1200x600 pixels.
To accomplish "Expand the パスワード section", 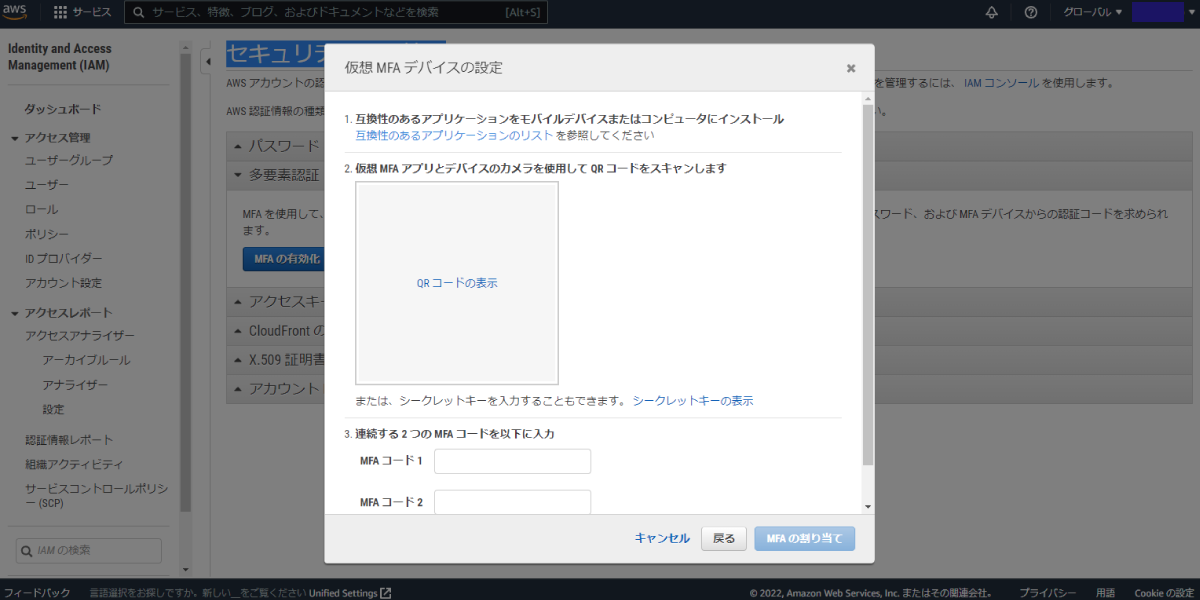I will 238,146.
